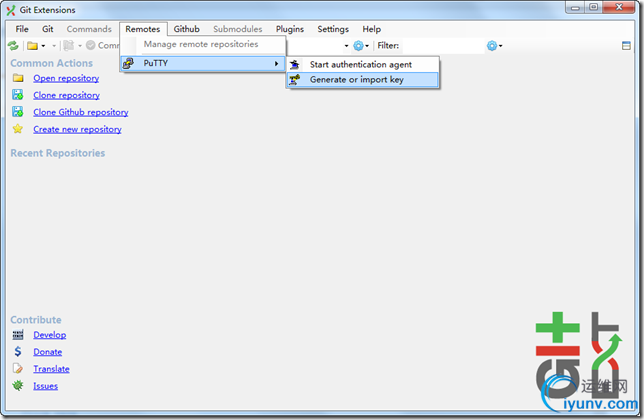Click the star icon beside Create new repository
Viewport: 644px width, 420px height.
click(x=18, y=129)
